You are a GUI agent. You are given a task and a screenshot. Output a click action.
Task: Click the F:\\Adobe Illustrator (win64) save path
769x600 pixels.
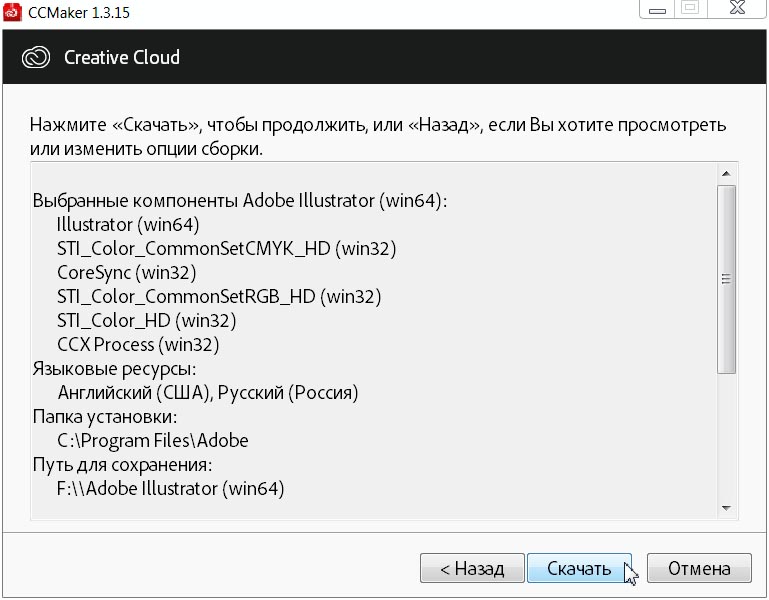[171, 489]
